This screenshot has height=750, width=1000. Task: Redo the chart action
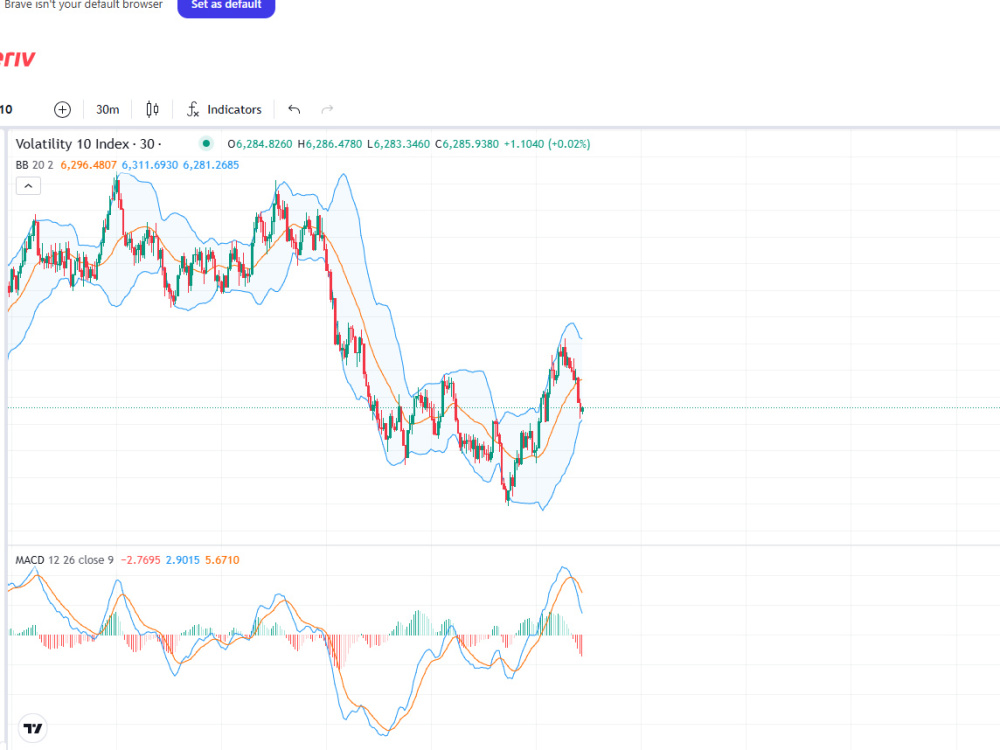(x=327, y=110)
